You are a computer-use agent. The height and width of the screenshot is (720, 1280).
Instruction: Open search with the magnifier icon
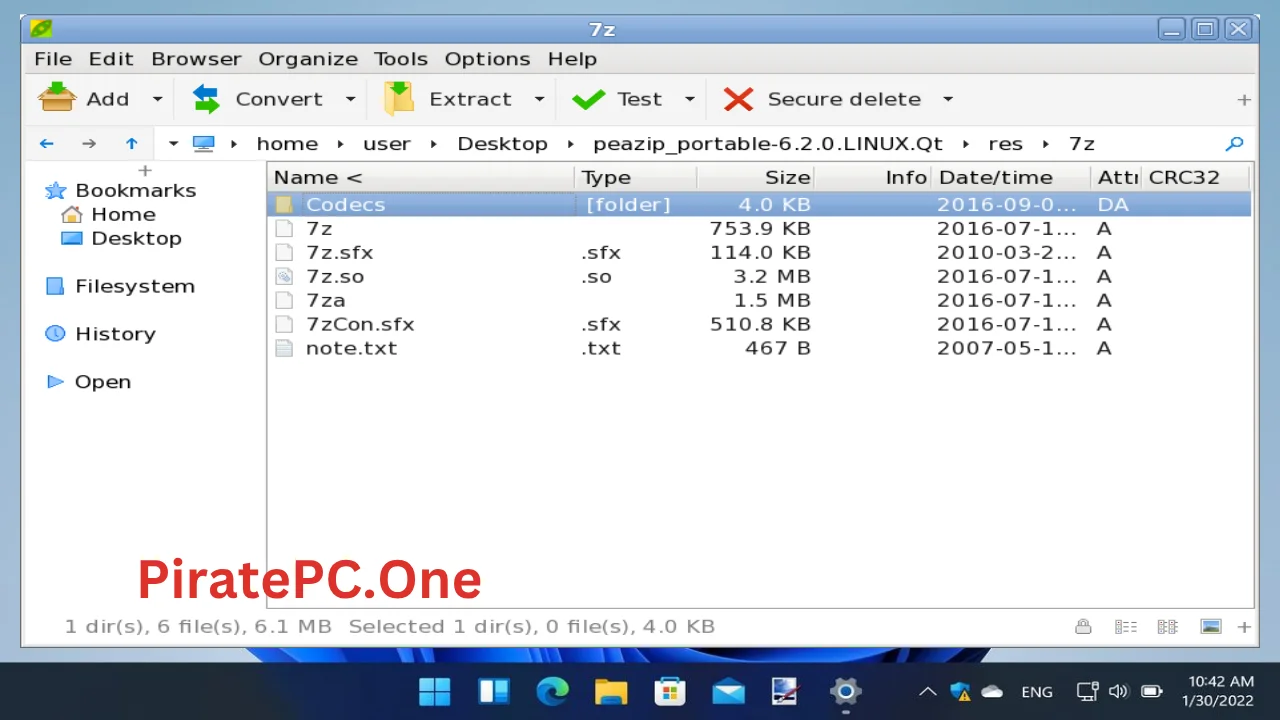click(x=1235, y=144)
